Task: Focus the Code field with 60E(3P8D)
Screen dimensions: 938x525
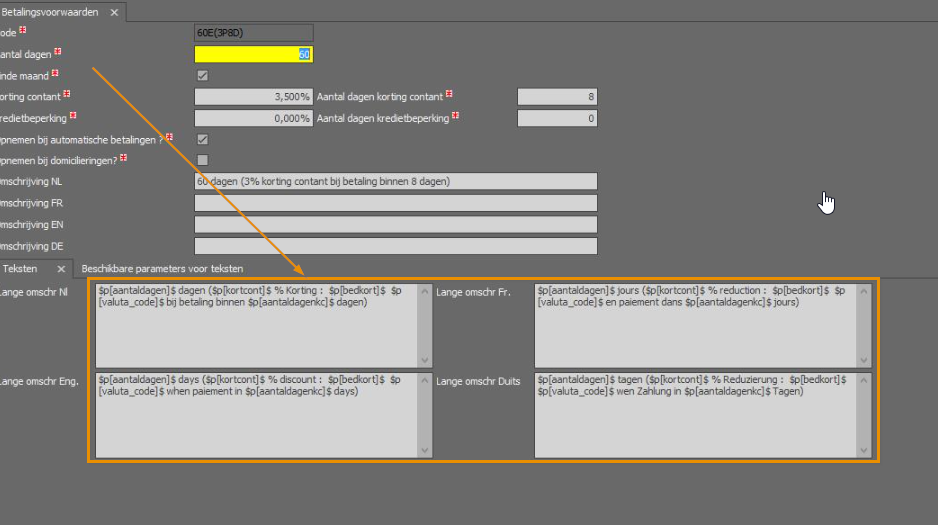Action: (x=253, y=33)
